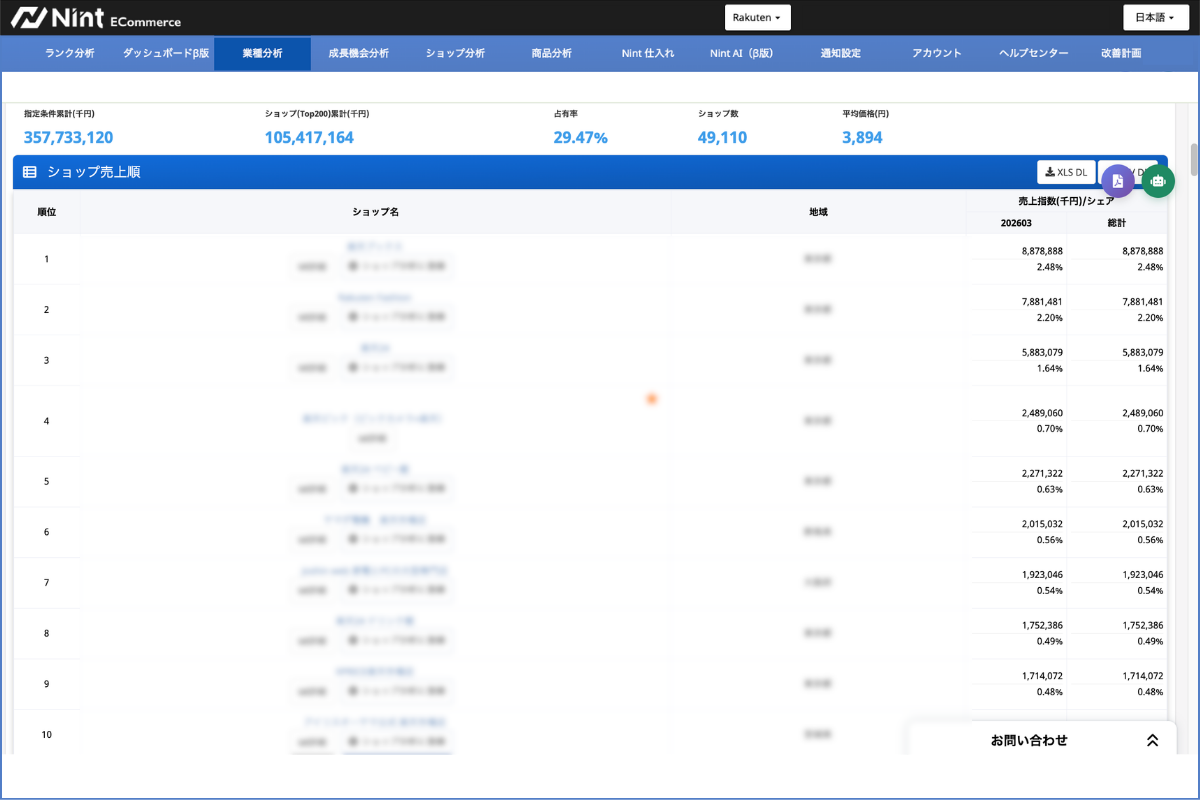Click orange star marker in rank 4 row
The image size is (1200, 800).
[x=652, y=399]
